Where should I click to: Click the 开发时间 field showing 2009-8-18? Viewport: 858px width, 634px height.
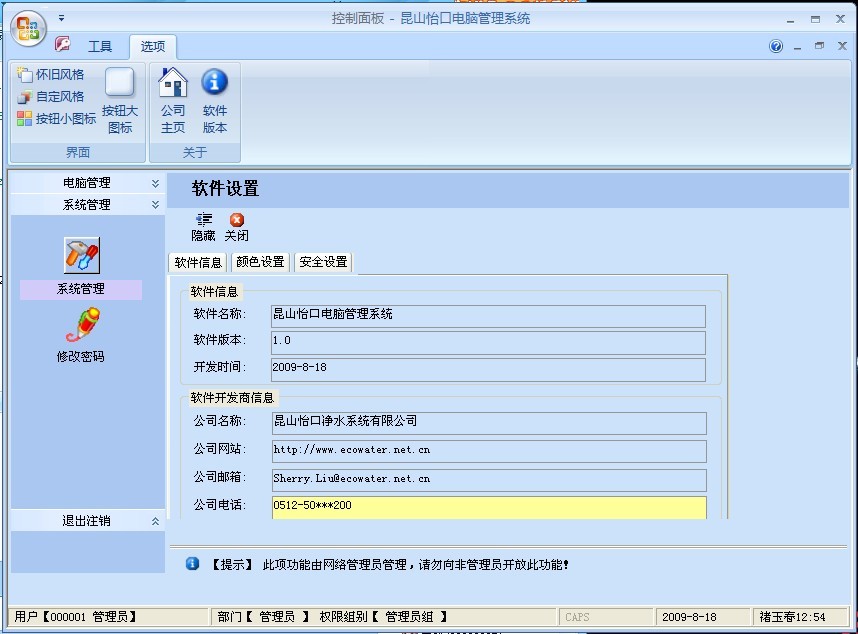point(488,369)
